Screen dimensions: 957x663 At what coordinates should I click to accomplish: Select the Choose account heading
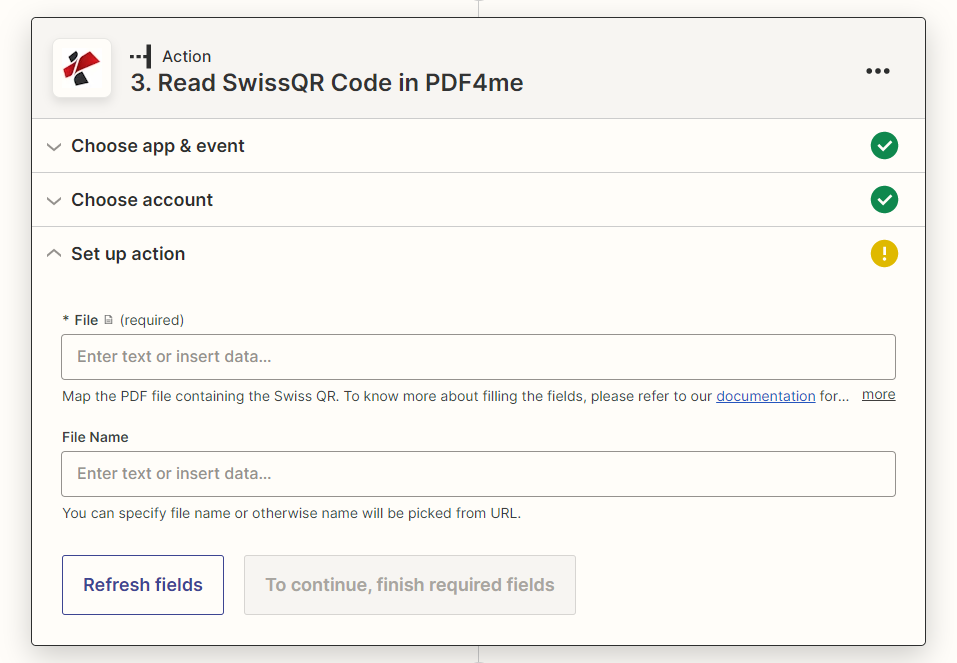pos(142,200)
